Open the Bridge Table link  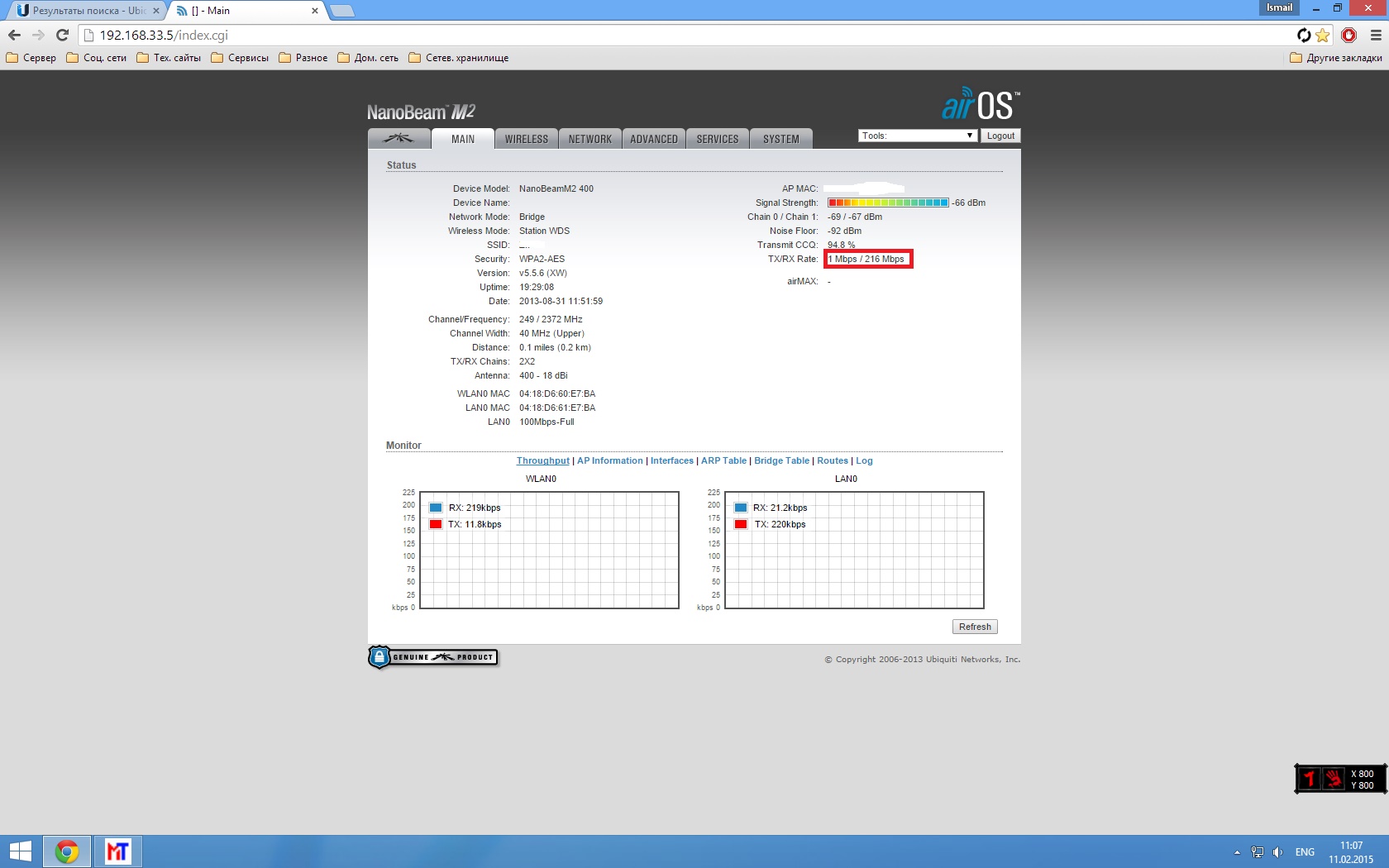(x=782, y=460)
